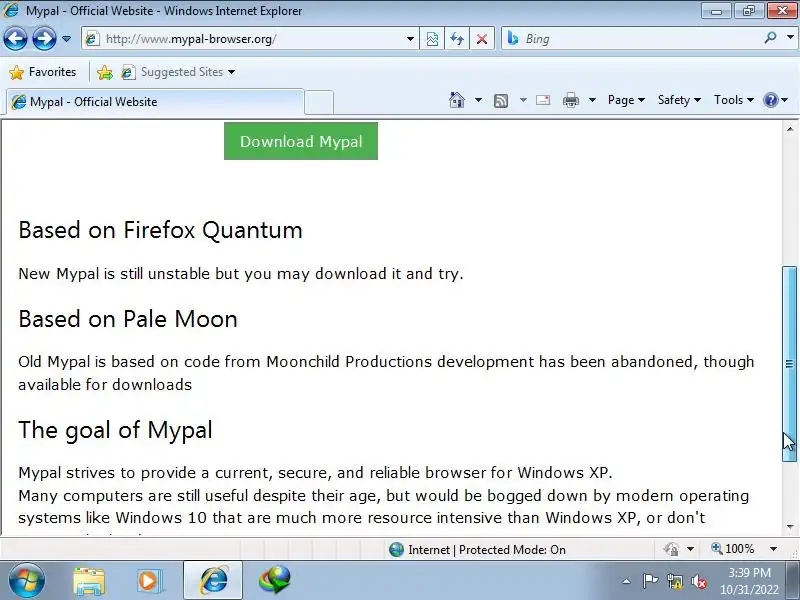Expand the address bar autocomplete dropdown
Screen dimensions: 800x600
pos(410,39)
